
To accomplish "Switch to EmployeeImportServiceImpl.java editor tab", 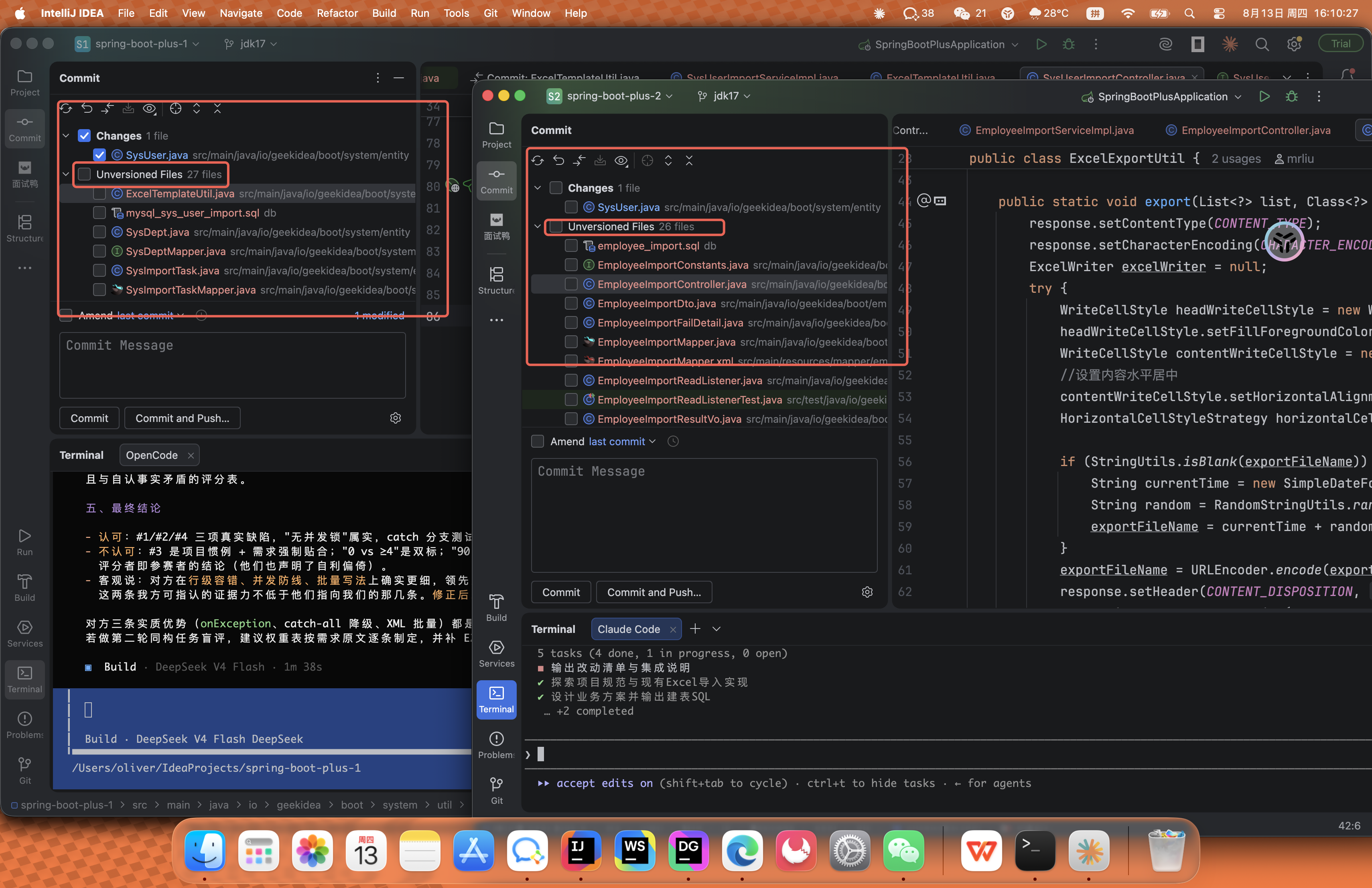I will tap(1046, 130).
